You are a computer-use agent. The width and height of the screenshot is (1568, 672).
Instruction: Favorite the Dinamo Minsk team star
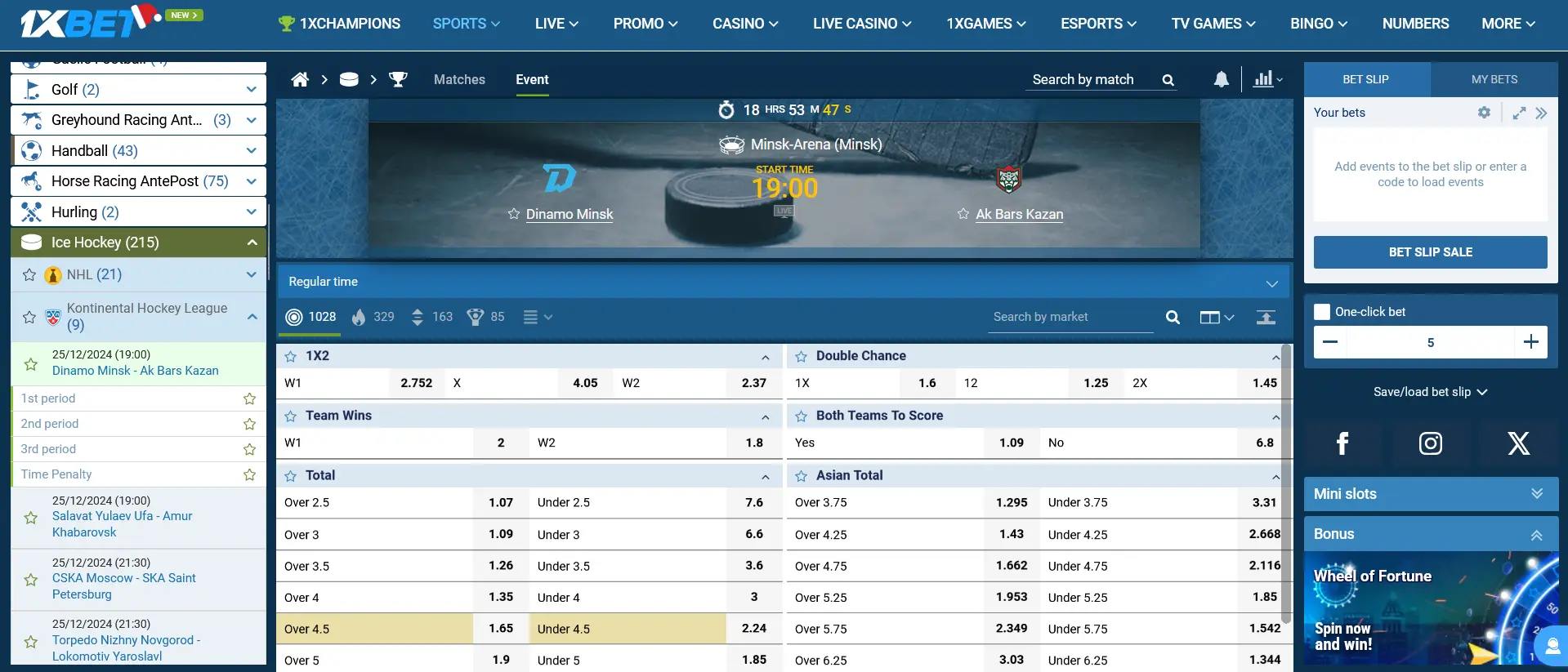point(514,214)
